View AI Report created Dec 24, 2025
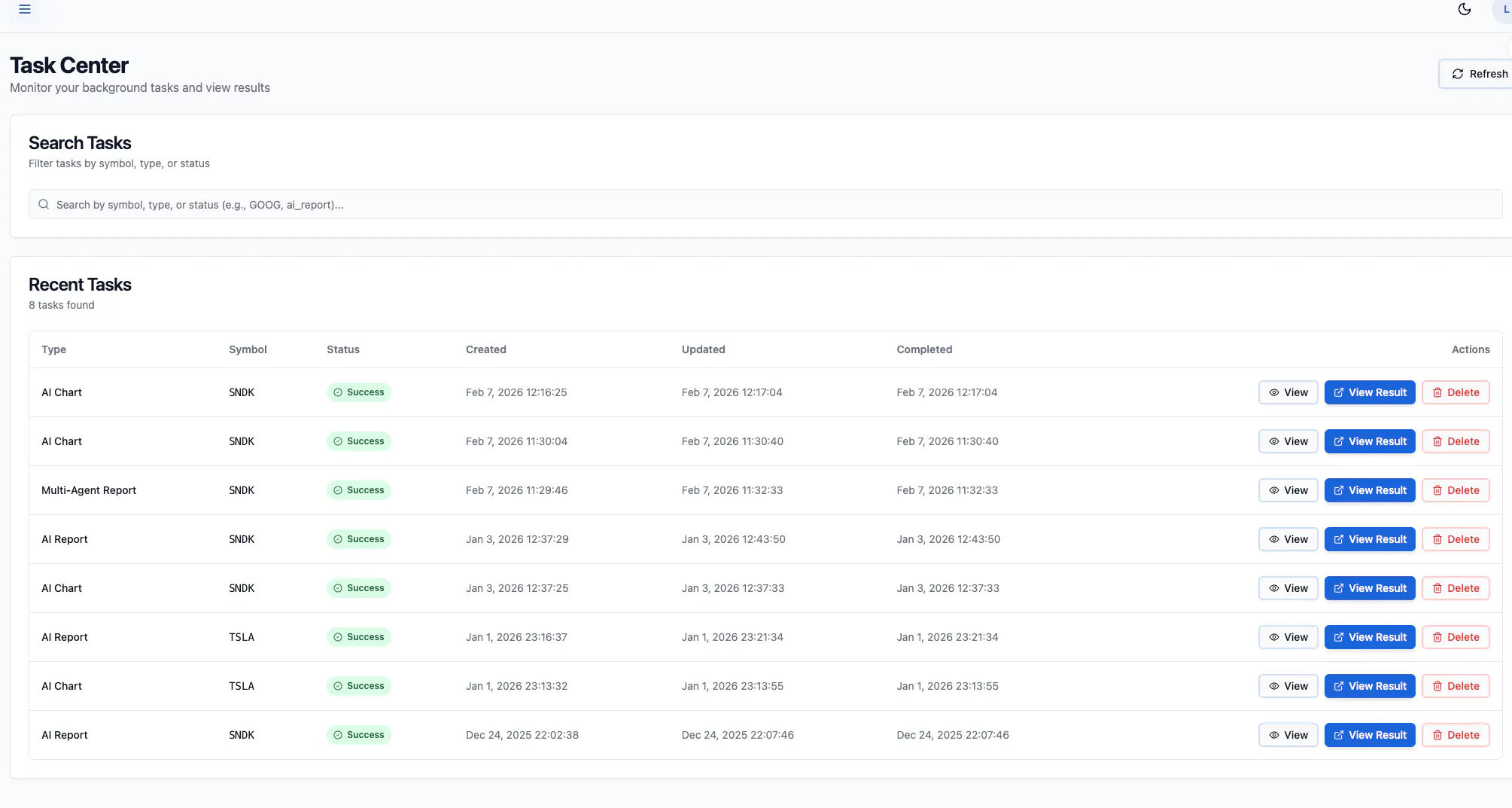 pos(1288,735)
